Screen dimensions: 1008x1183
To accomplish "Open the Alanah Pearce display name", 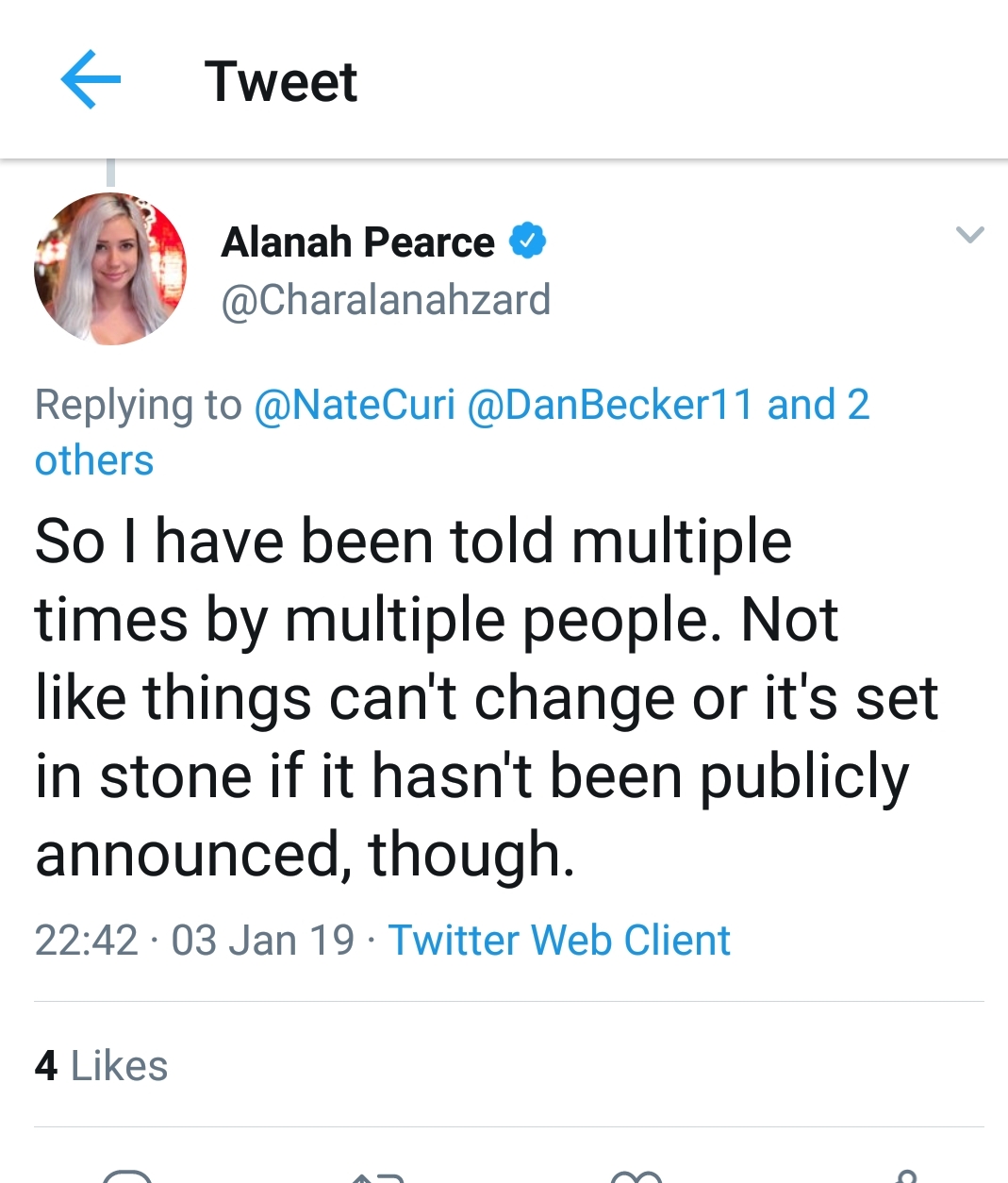I will [357, 242].
